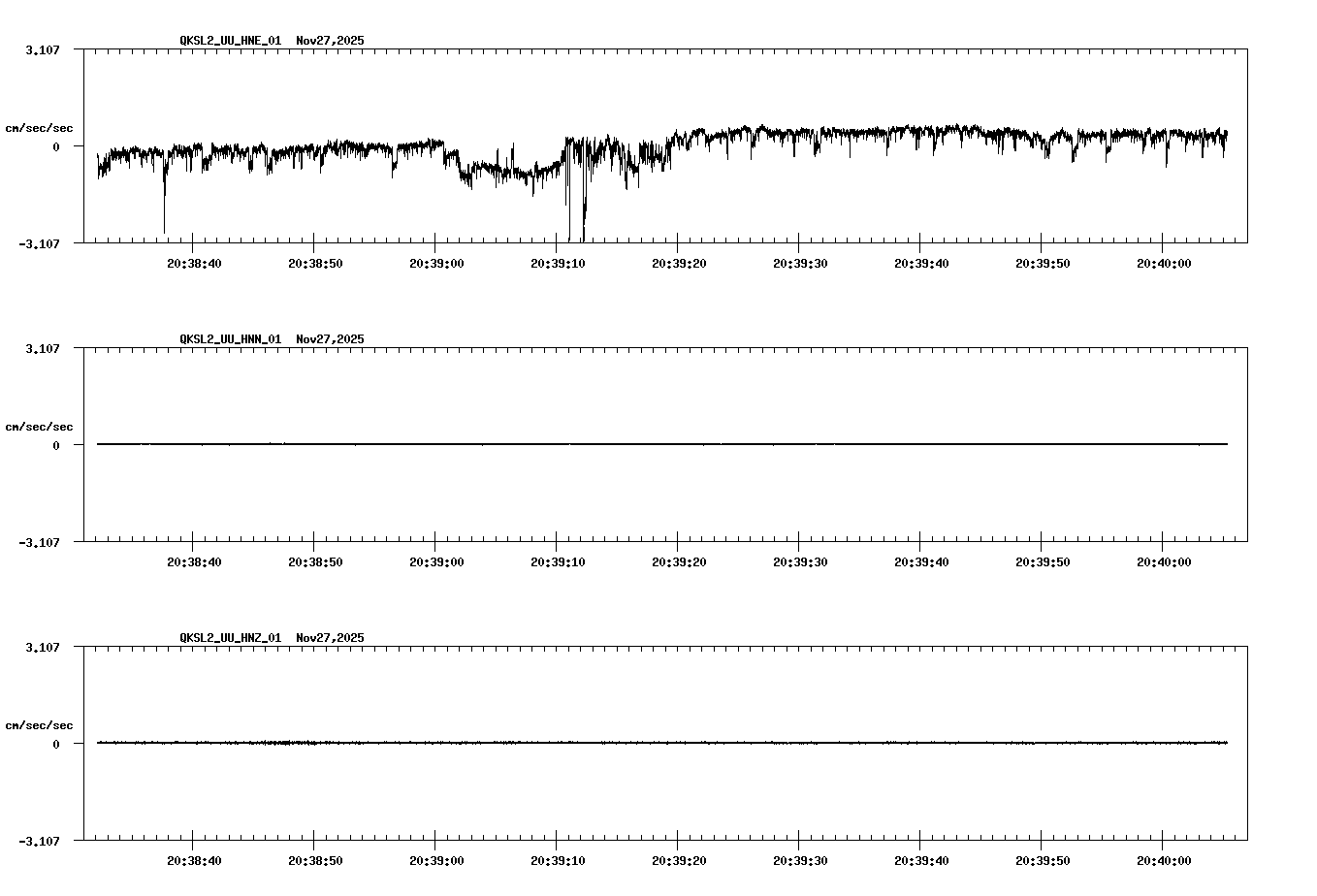Click the QKSL2_UU_HNE_01 channel title

230,41
